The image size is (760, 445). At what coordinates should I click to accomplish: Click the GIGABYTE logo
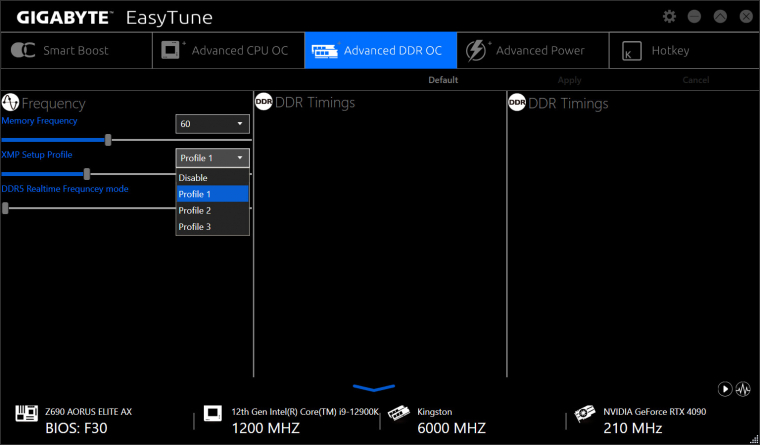(x=64, y=18)
